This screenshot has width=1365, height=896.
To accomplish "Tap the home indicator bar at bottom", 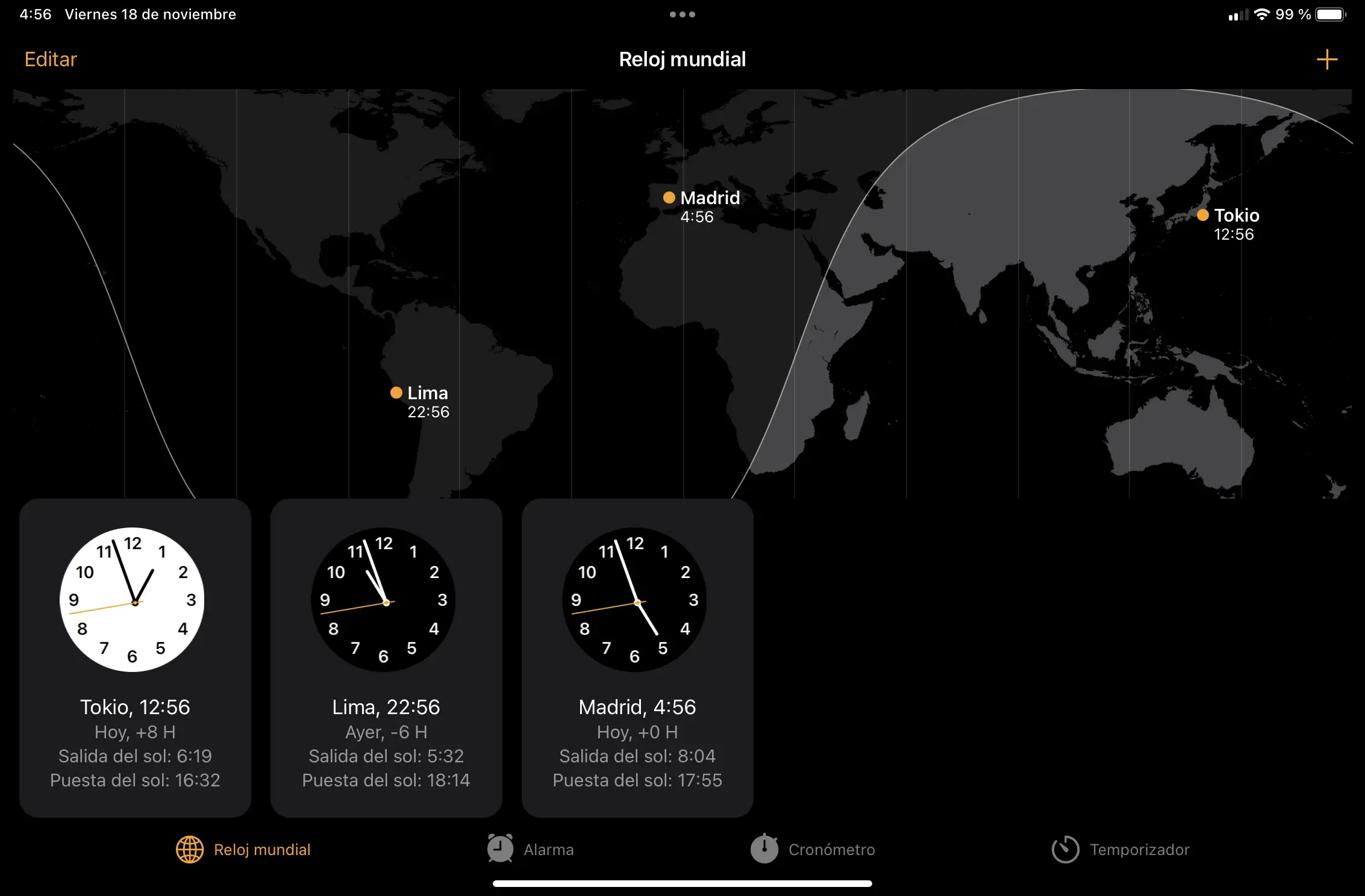I will pyautogui.click(x=682, y=883).
